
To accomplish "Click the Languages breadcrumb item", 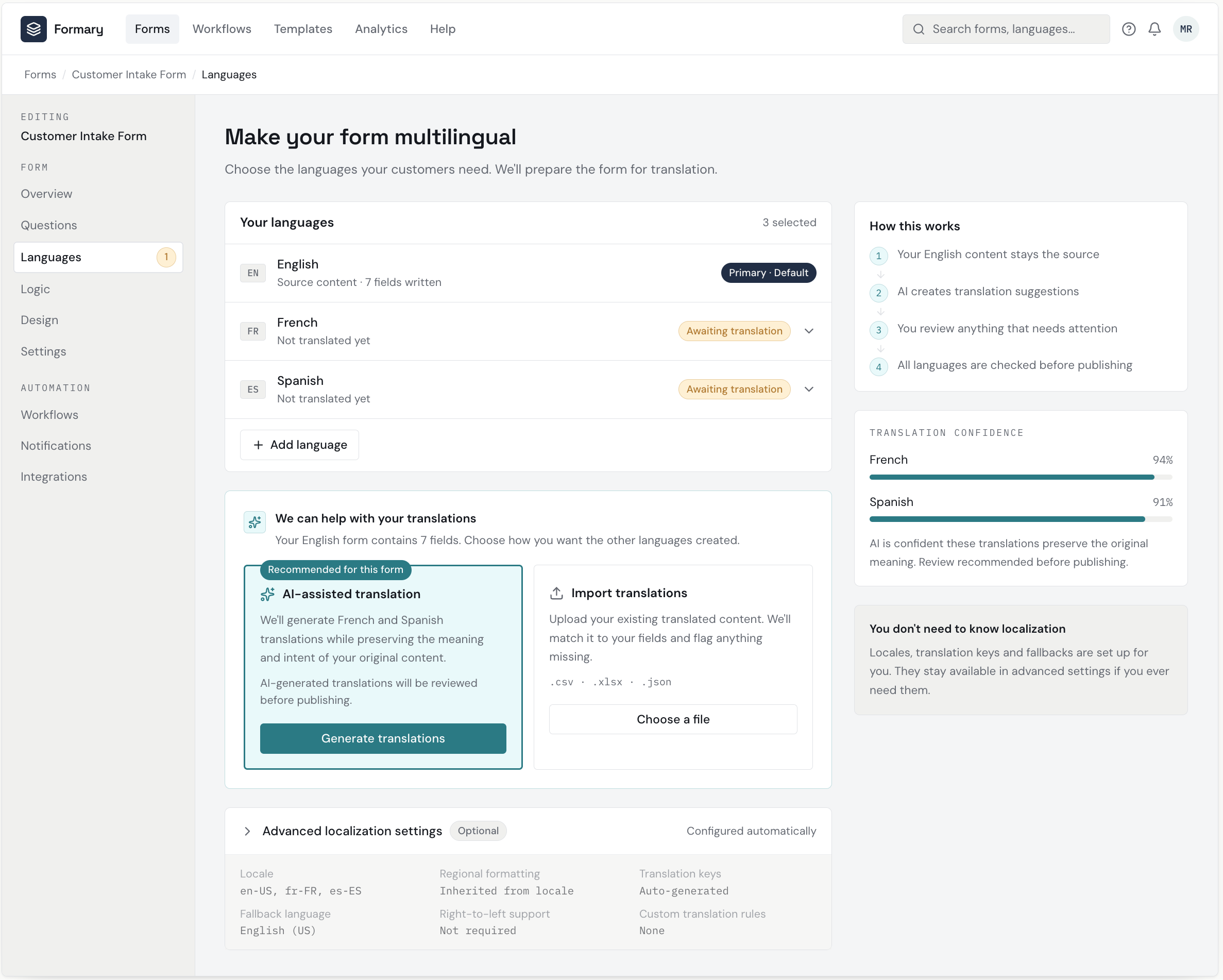I will point(229,75).
